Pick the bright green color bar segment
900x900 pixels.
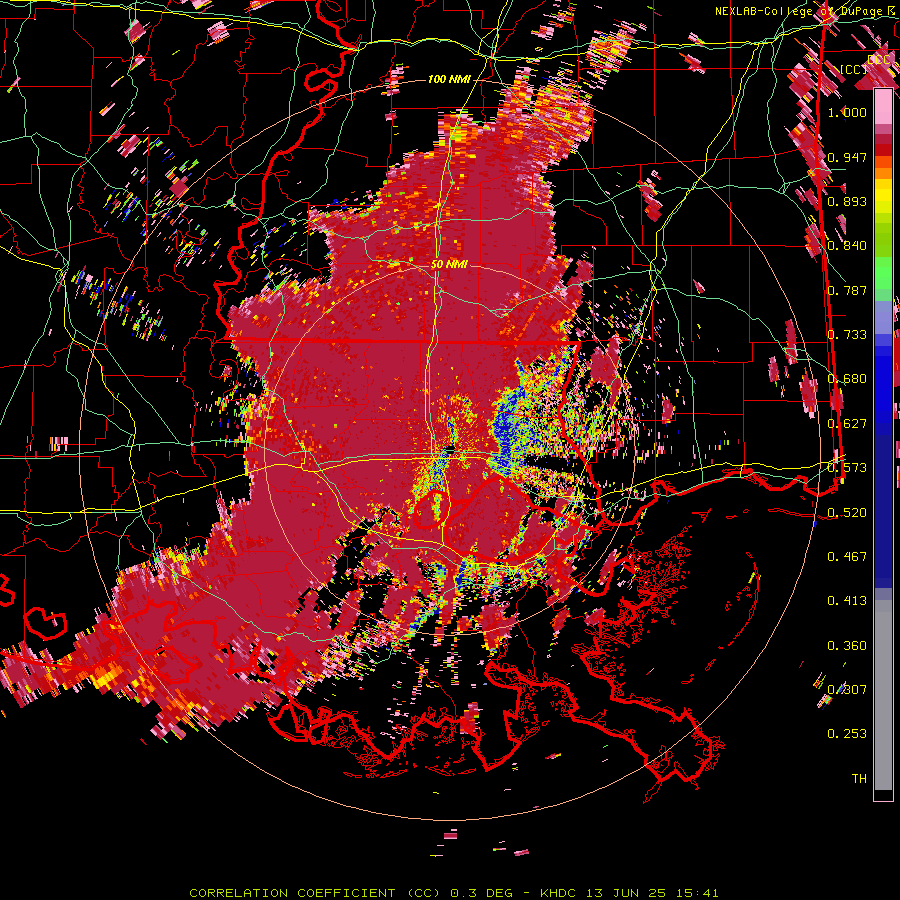point(883,273)
